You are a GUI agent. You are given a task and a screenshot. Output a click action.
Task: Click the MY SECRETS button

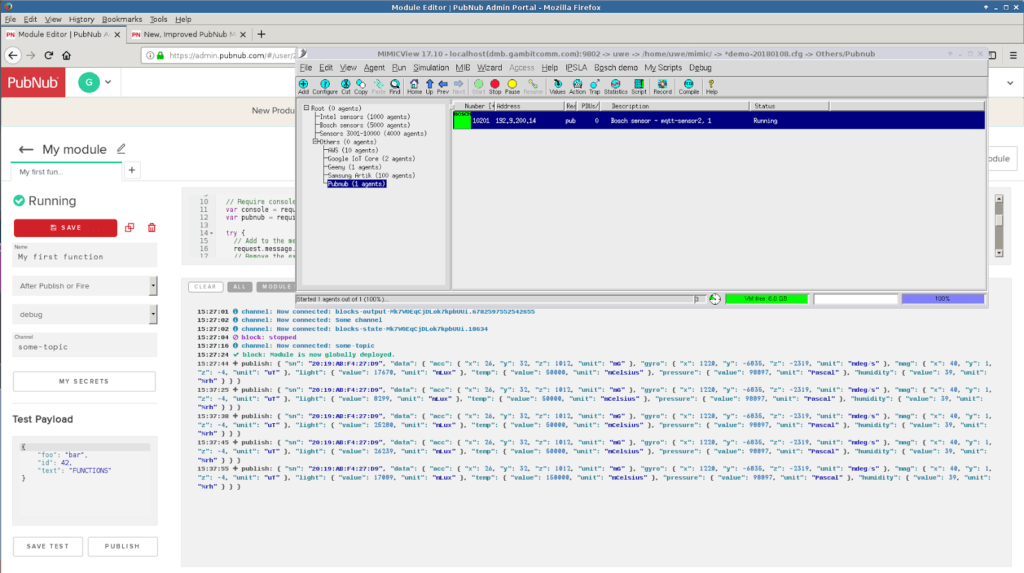click(x=84, y=382)
